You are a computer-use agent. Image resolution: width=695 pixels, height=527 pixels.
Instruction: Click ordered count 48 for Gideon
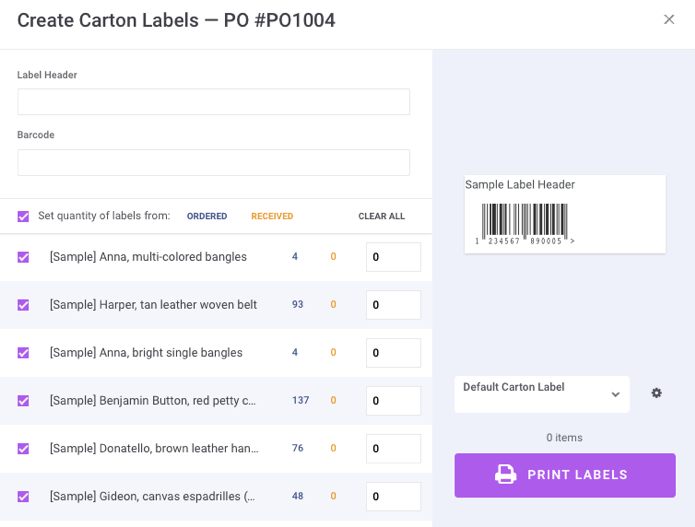297,496
